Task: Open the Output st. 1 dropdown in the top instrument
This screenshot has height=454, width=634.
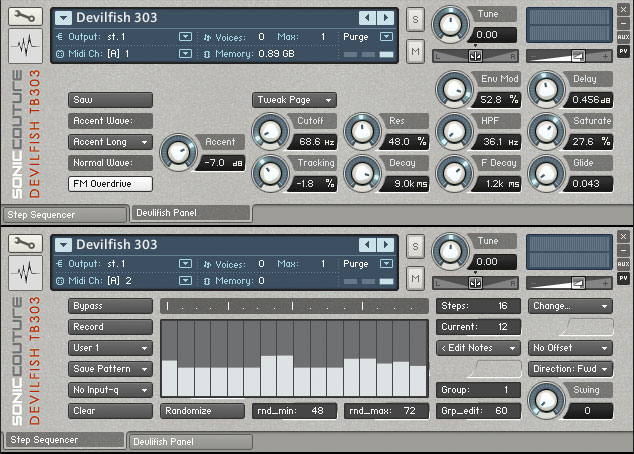Action: click(185, 37)
